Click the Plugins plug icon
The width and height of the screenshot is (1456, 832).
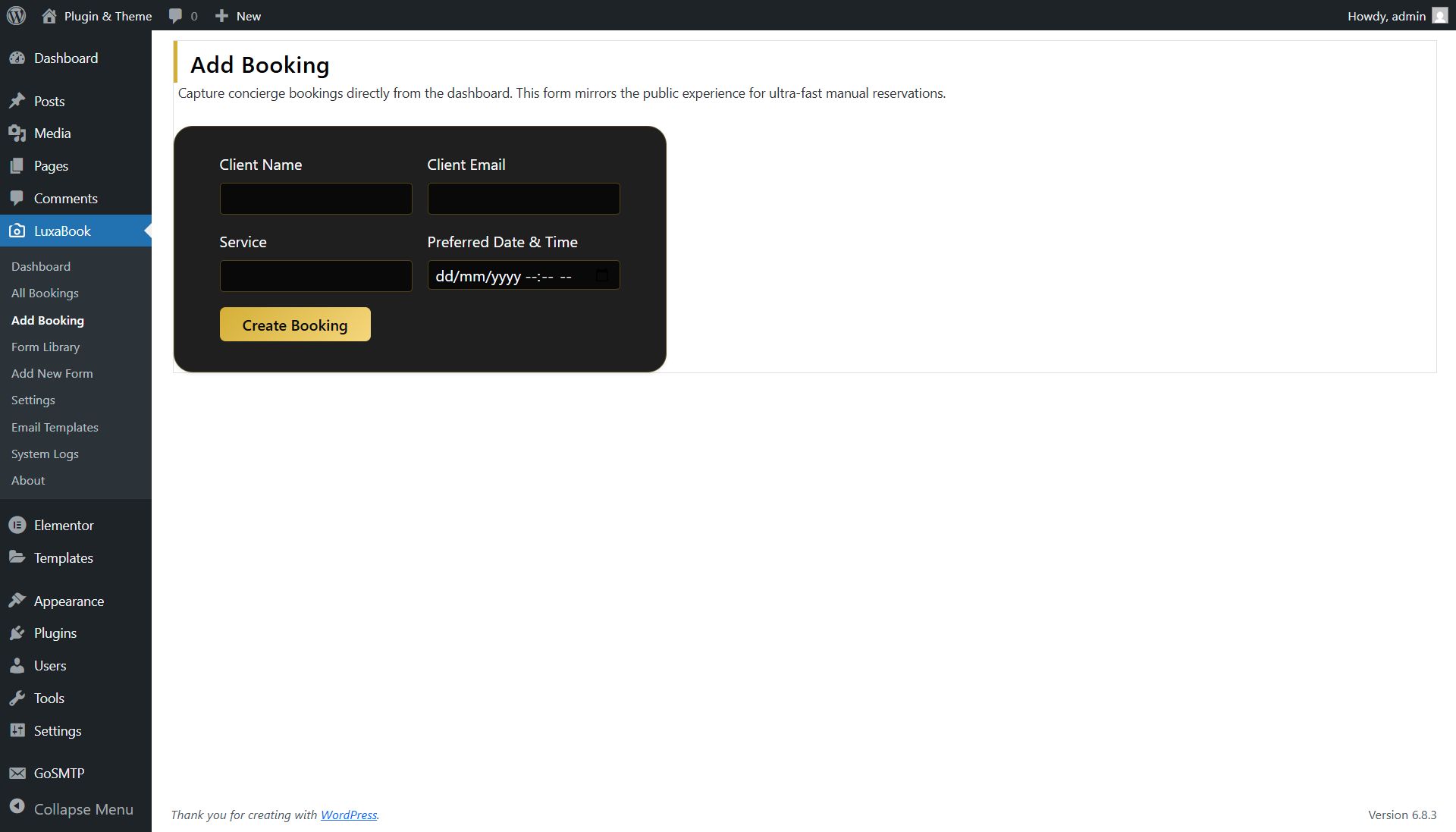click(17, 633)
